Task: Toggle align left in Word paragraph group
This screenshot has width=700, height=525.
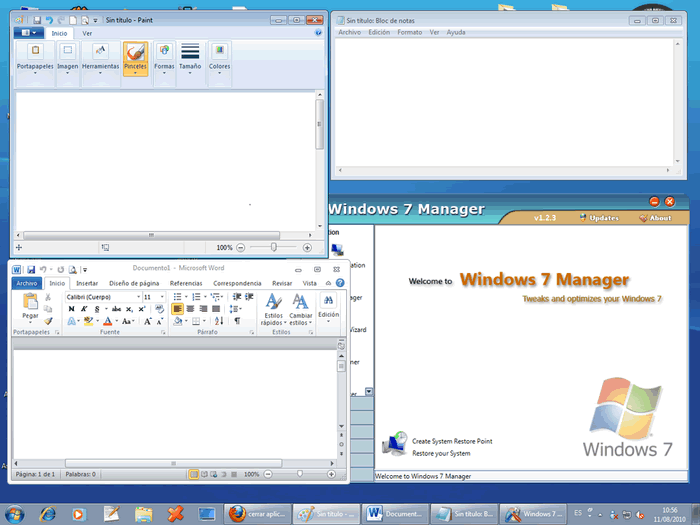Action: coord(177,309)
